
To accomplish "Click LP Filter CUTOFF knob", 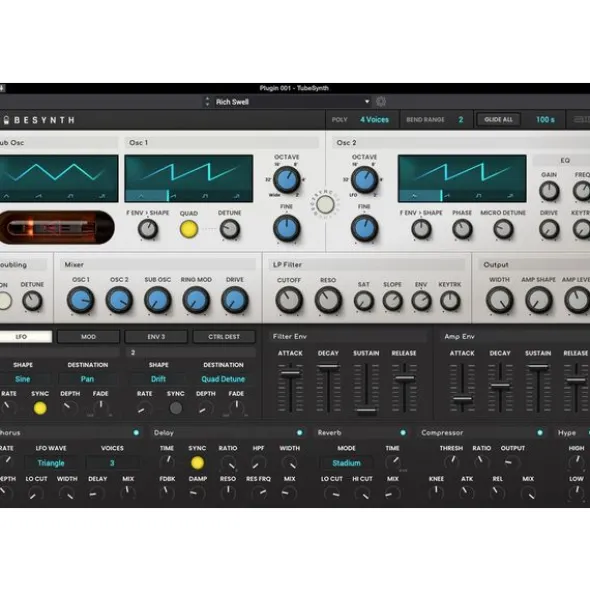I will 289,300.
